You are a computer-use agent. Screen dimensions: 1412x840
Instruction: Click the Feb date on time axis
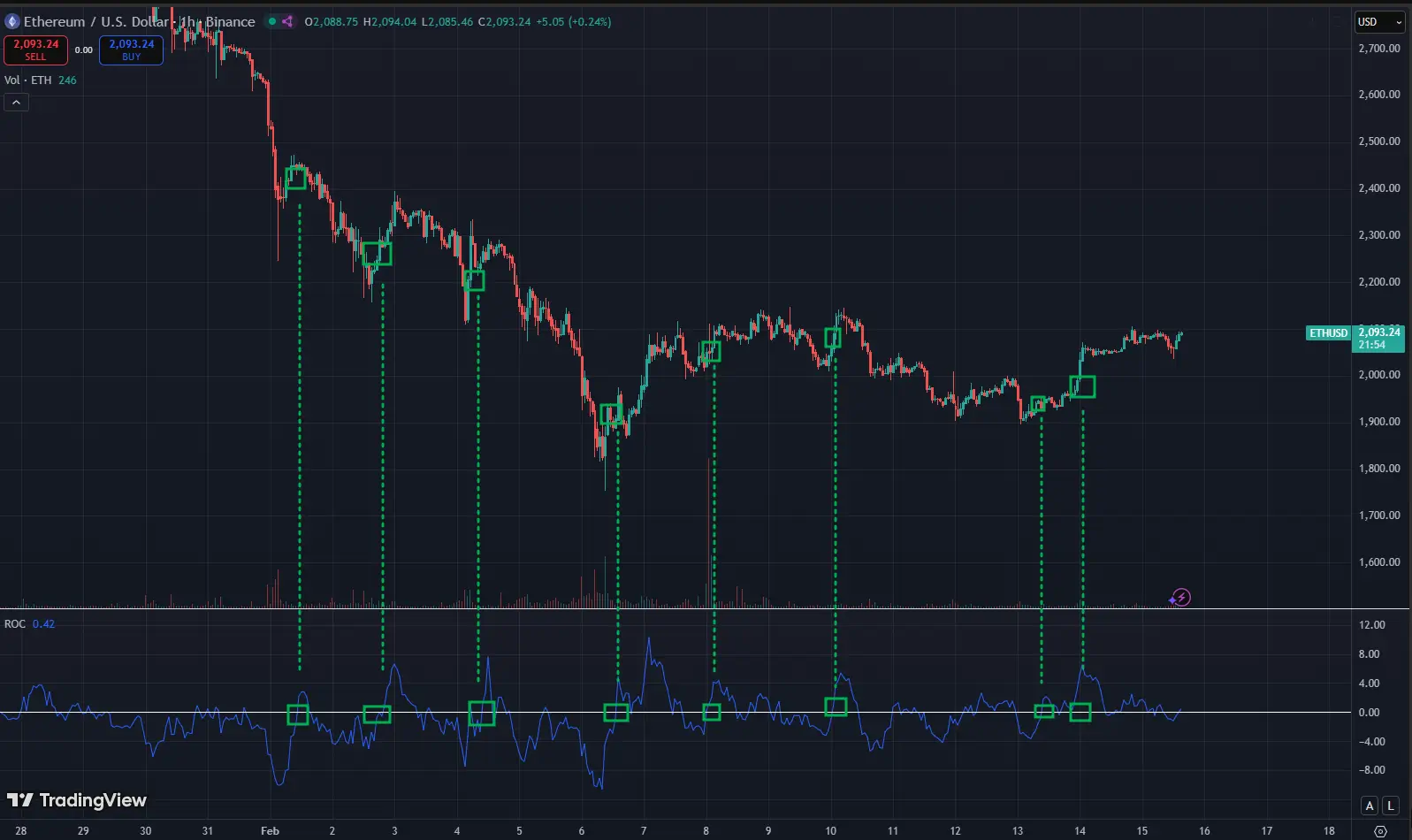270,831
